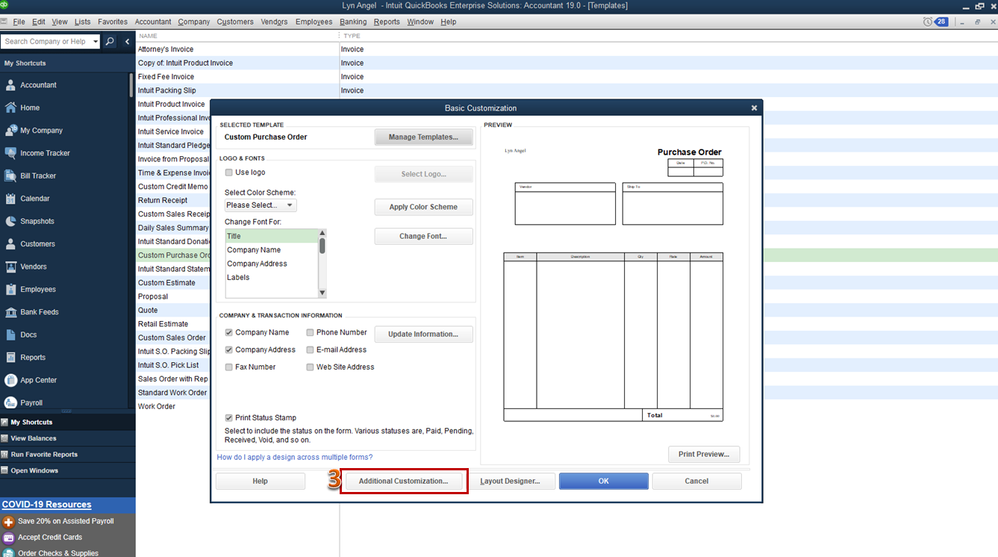Open the App Center shortcut icon
The width and height of the screenshot is (998, 557).
[x=11, y=380]
